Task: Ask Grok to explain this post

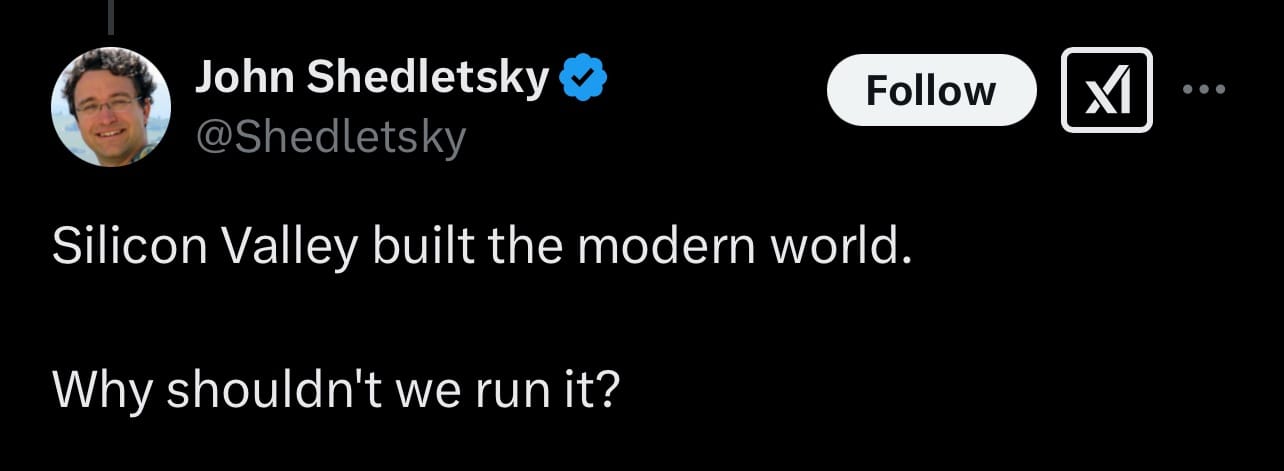Action: 1106,90
